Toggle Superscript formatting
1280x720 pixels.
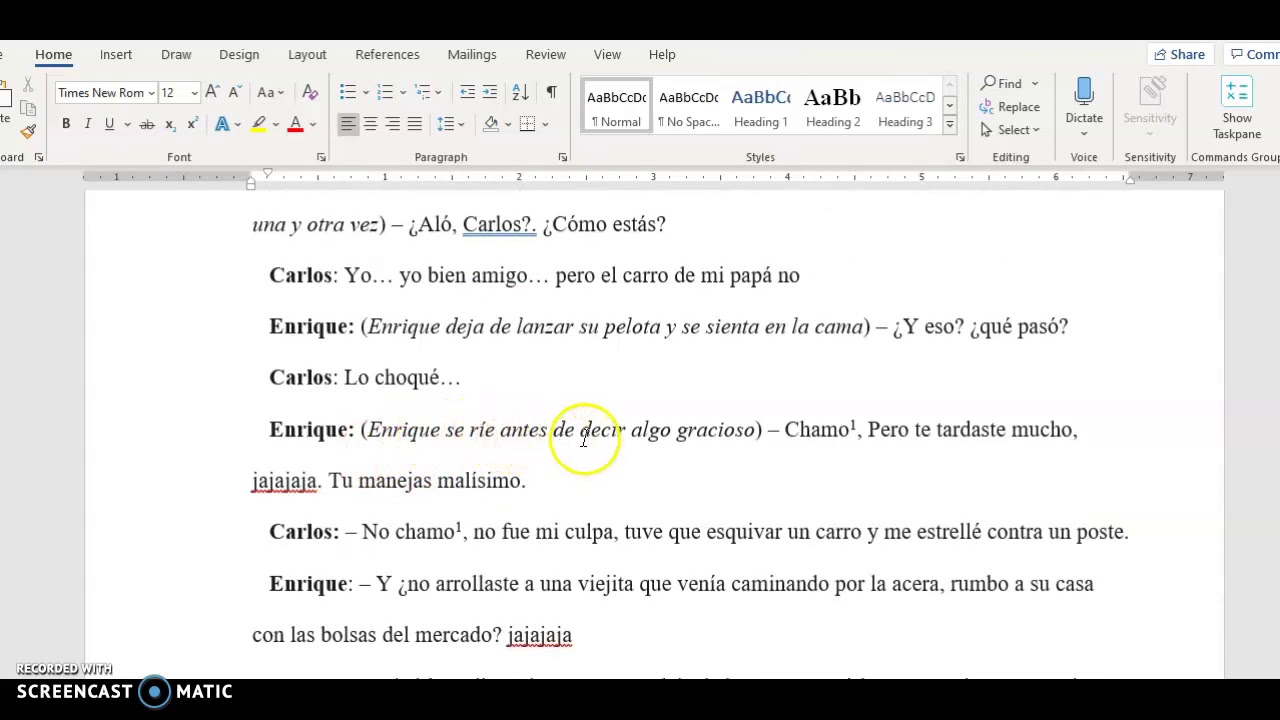[191, 124]
